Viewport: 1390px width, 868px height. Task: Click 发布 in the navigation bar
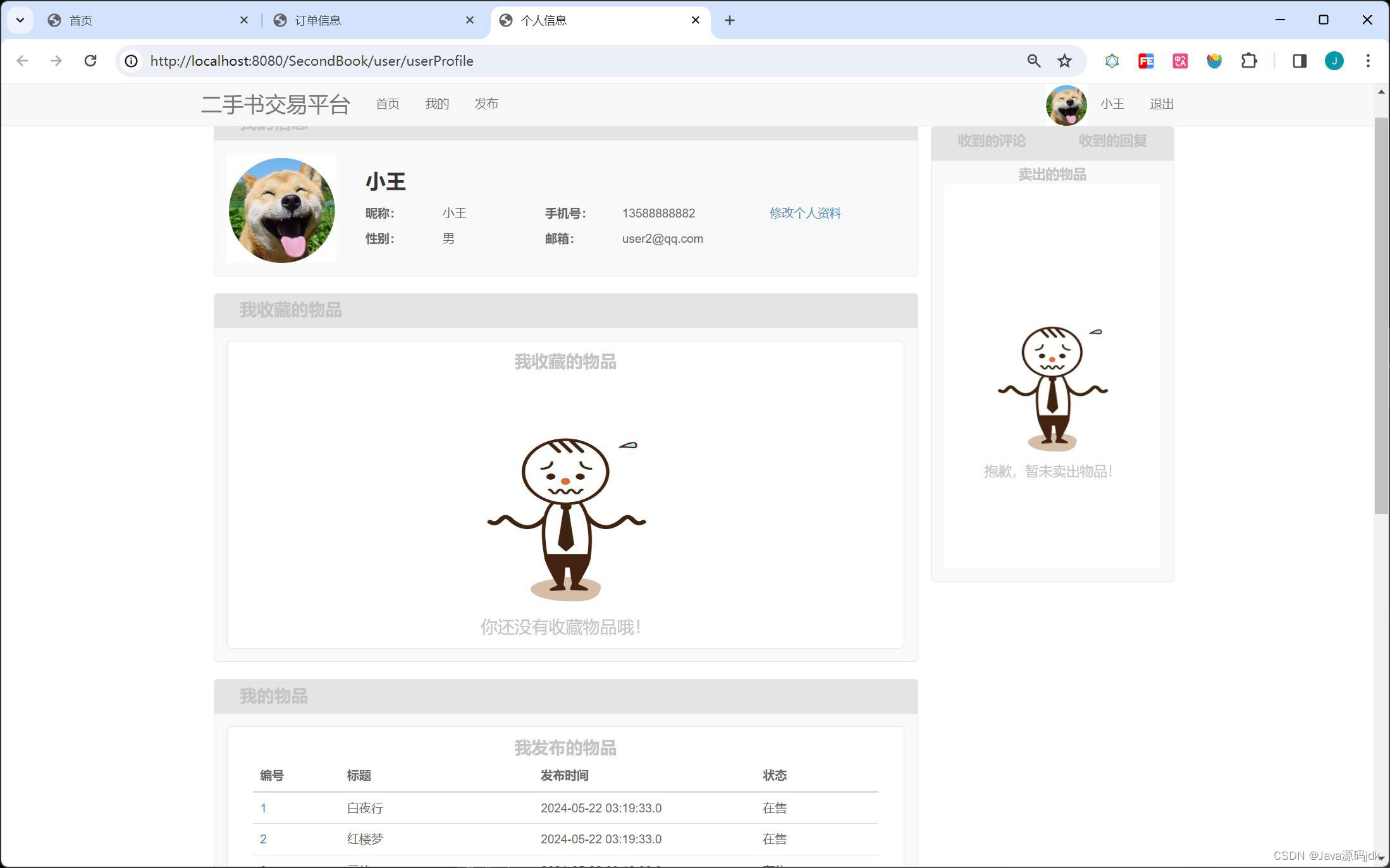(486, 104)
